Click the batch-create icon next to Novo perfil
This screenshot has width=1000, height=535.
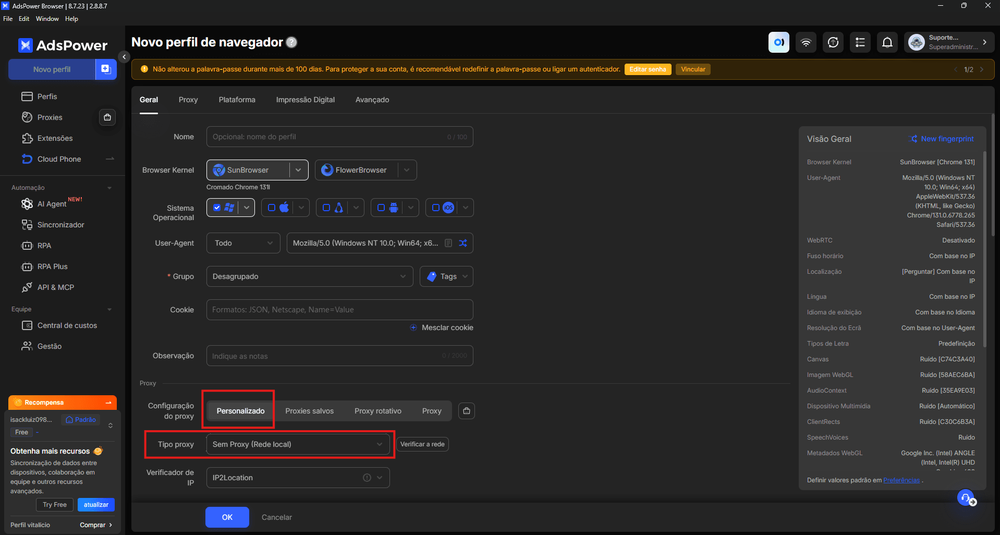106,69
